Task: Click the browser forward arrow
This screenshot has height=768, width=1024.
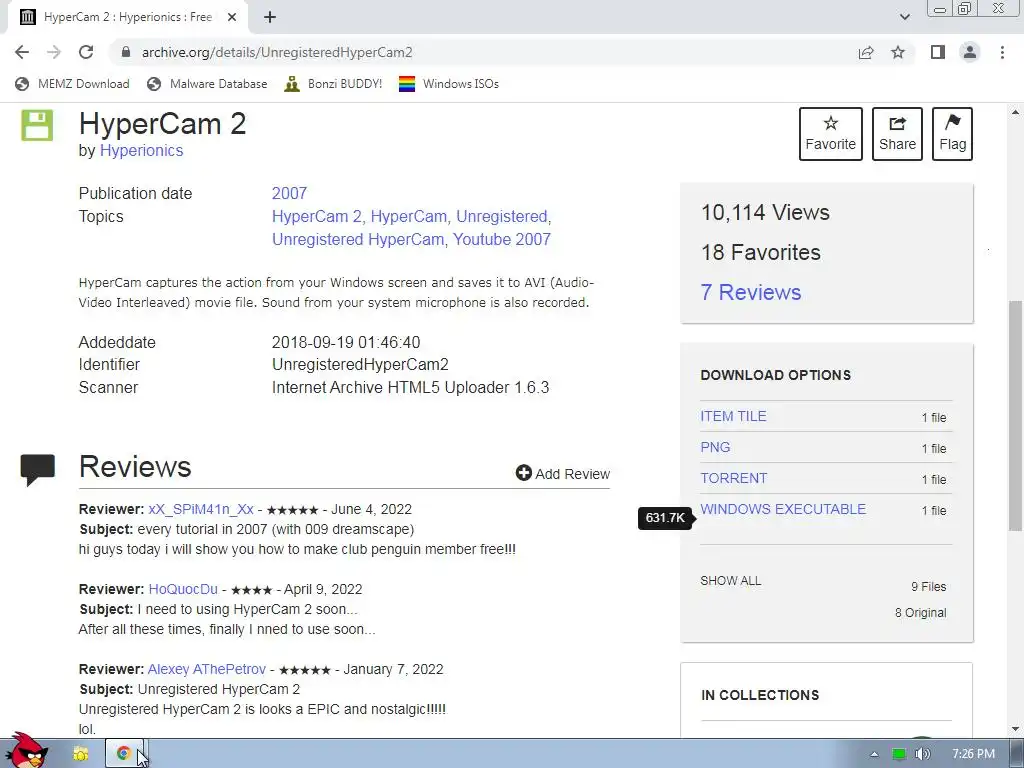Action: 54,52
